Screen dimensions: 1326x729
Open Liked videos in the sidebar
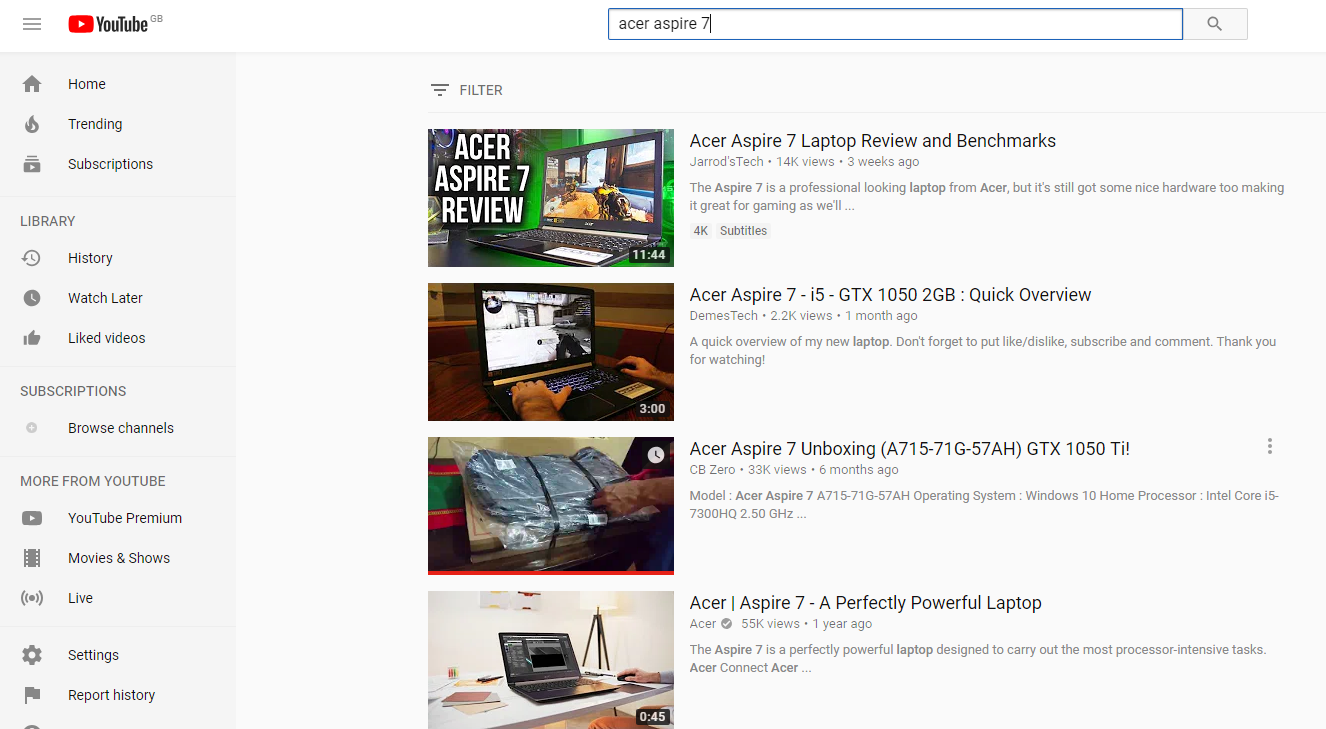click(x=118, y=338)
